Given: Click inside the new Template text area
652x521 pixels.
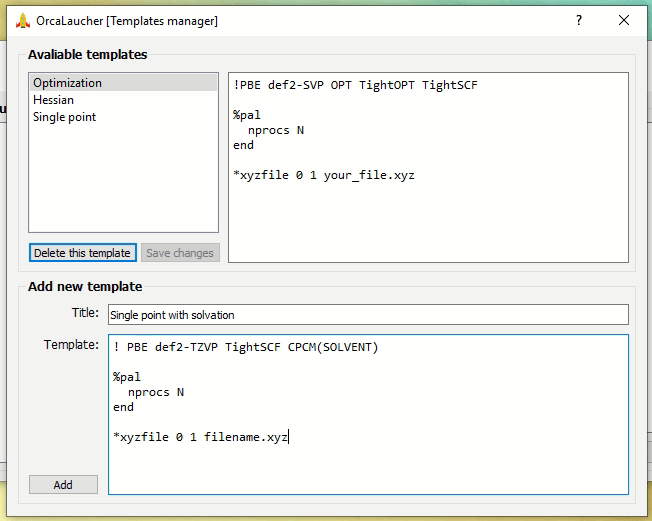Looking at the screenshot, I should pyautogui.click(x=368, y=415).
